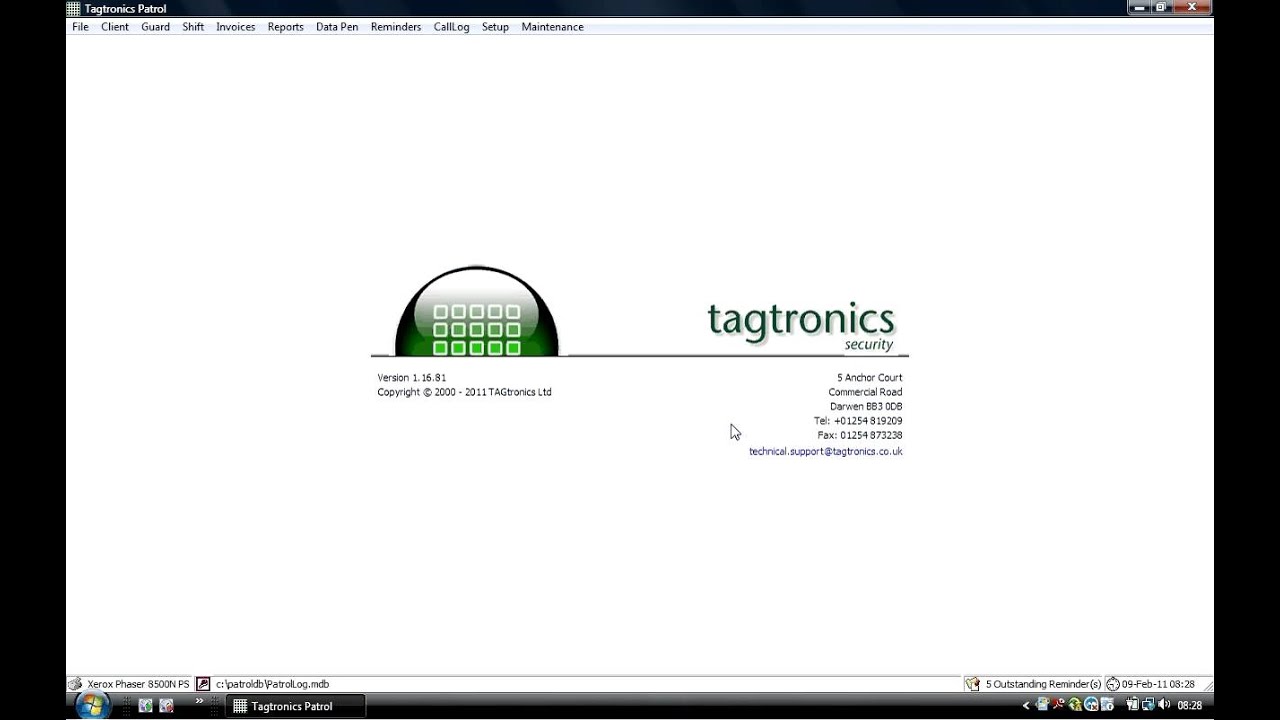
Task: Click the green dome keypad logo
Action: click(x=477, y=312)
